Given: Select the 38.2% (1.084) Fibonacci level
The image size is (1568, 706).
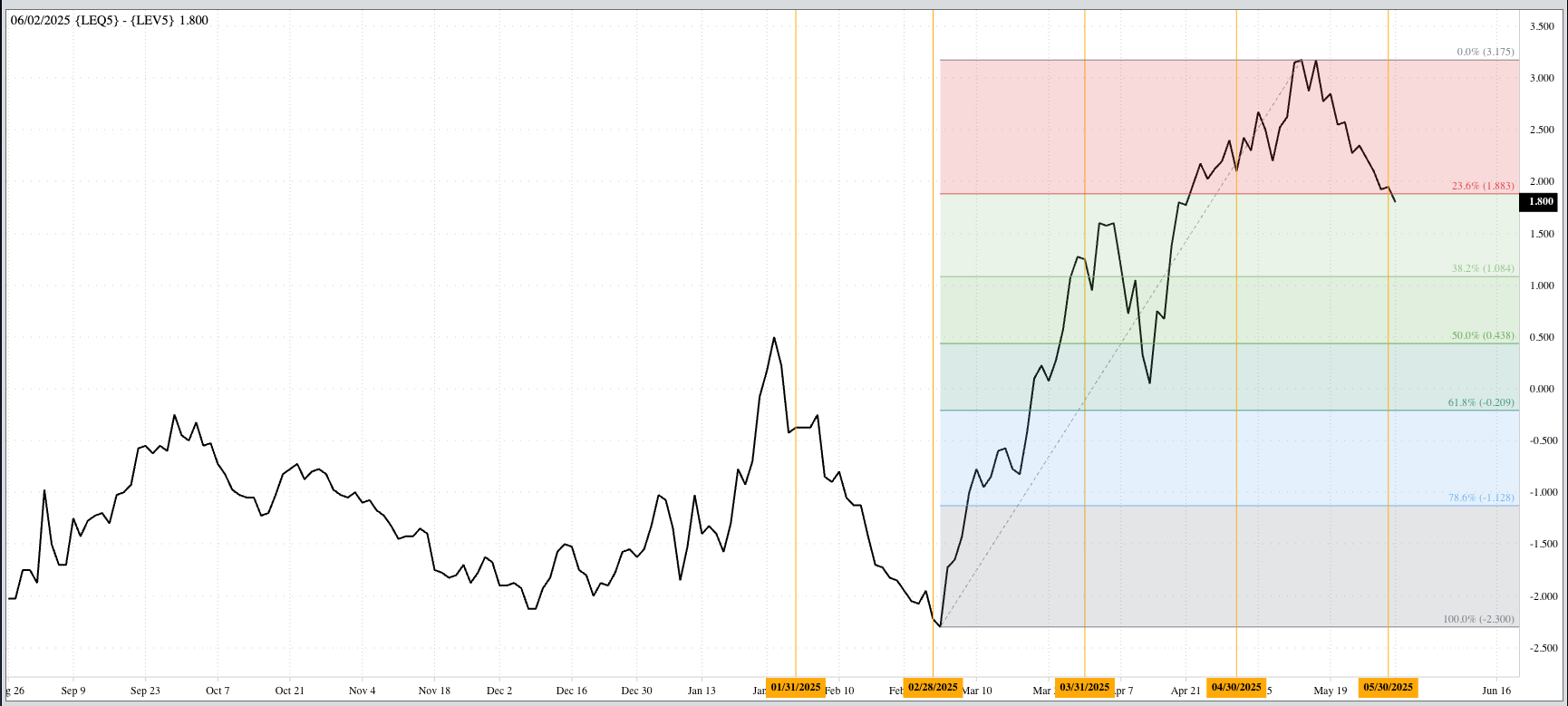Looking at the screenshot, I should point(1482,269).
